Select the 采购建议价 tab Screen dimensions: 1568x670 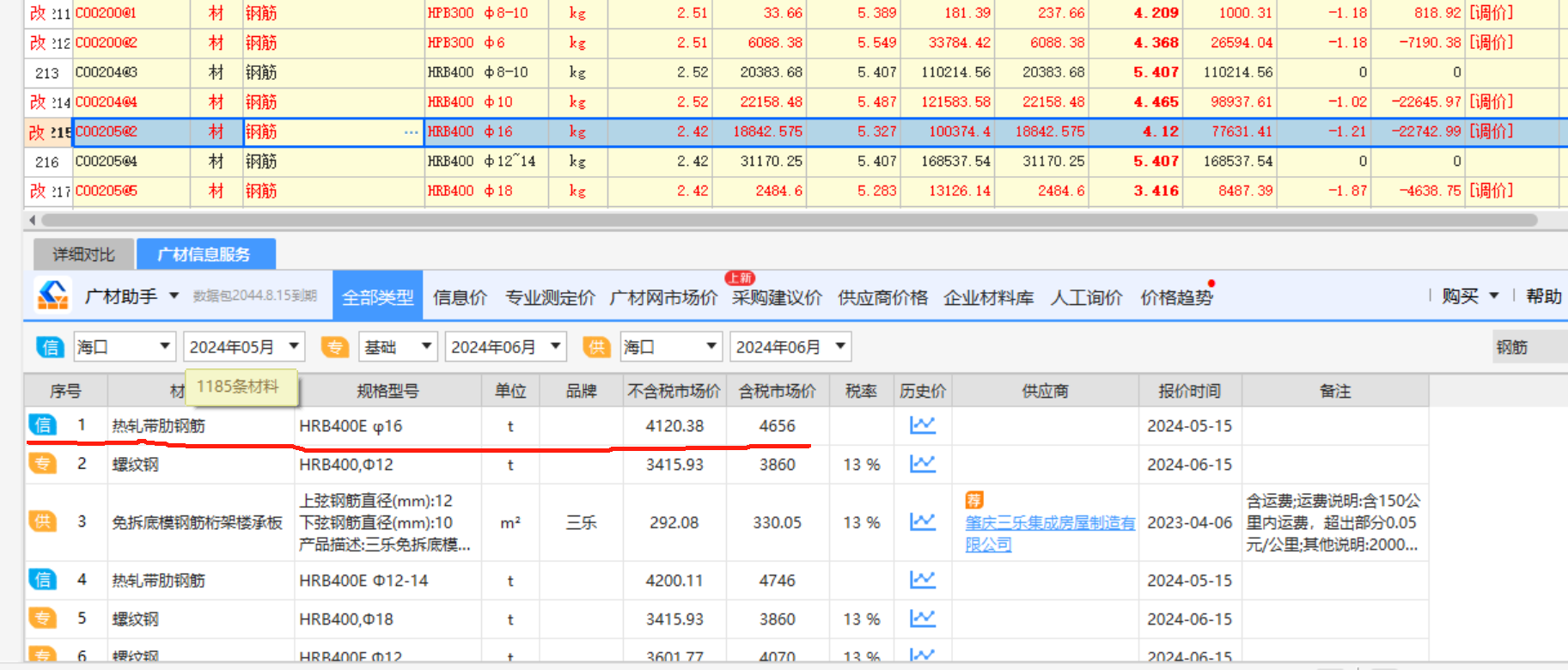777,297
